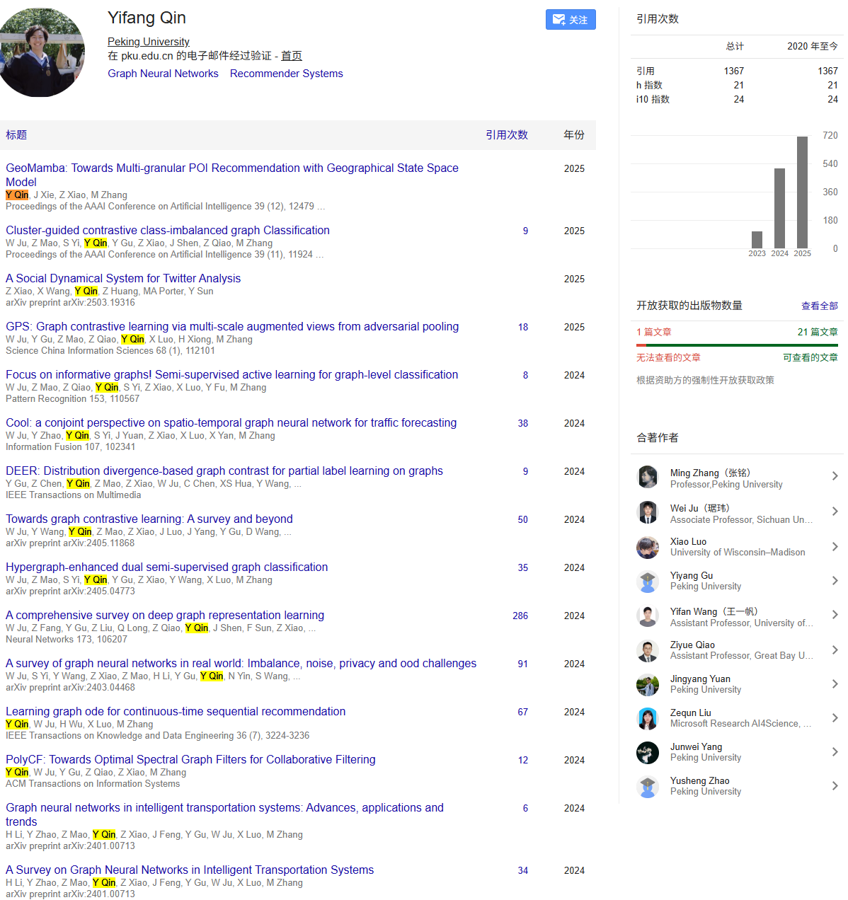848x900 pixels.
Task: Click the blue follow button with envelope icon
Action: tap(570, 20)
